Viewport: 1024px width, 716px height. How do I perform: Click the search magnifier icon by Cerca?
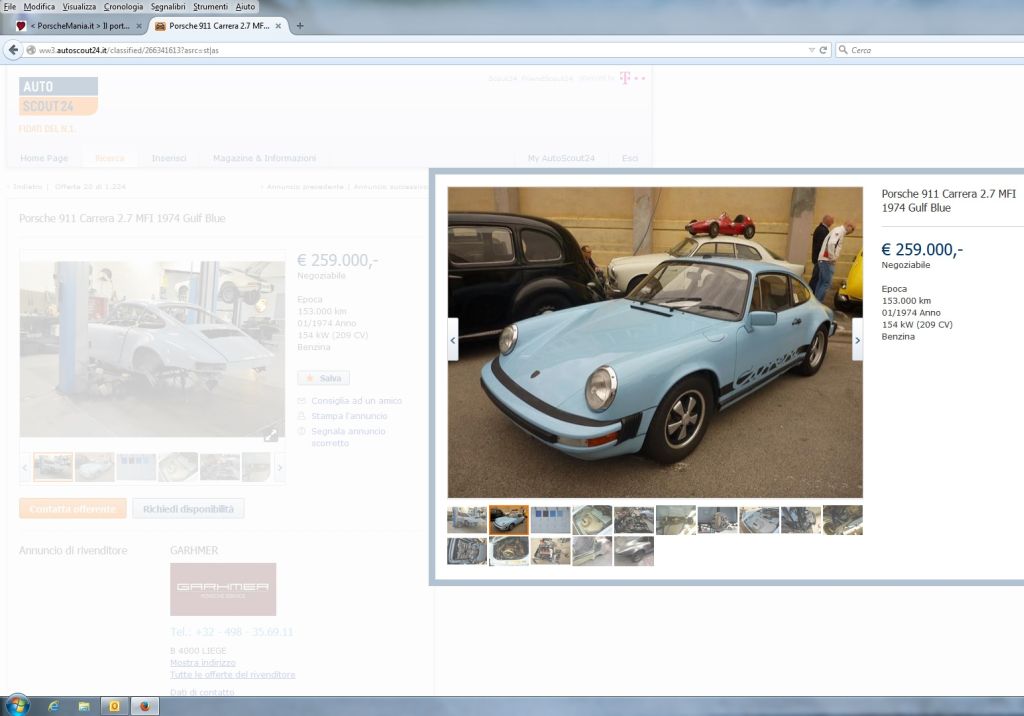(843, 50)
